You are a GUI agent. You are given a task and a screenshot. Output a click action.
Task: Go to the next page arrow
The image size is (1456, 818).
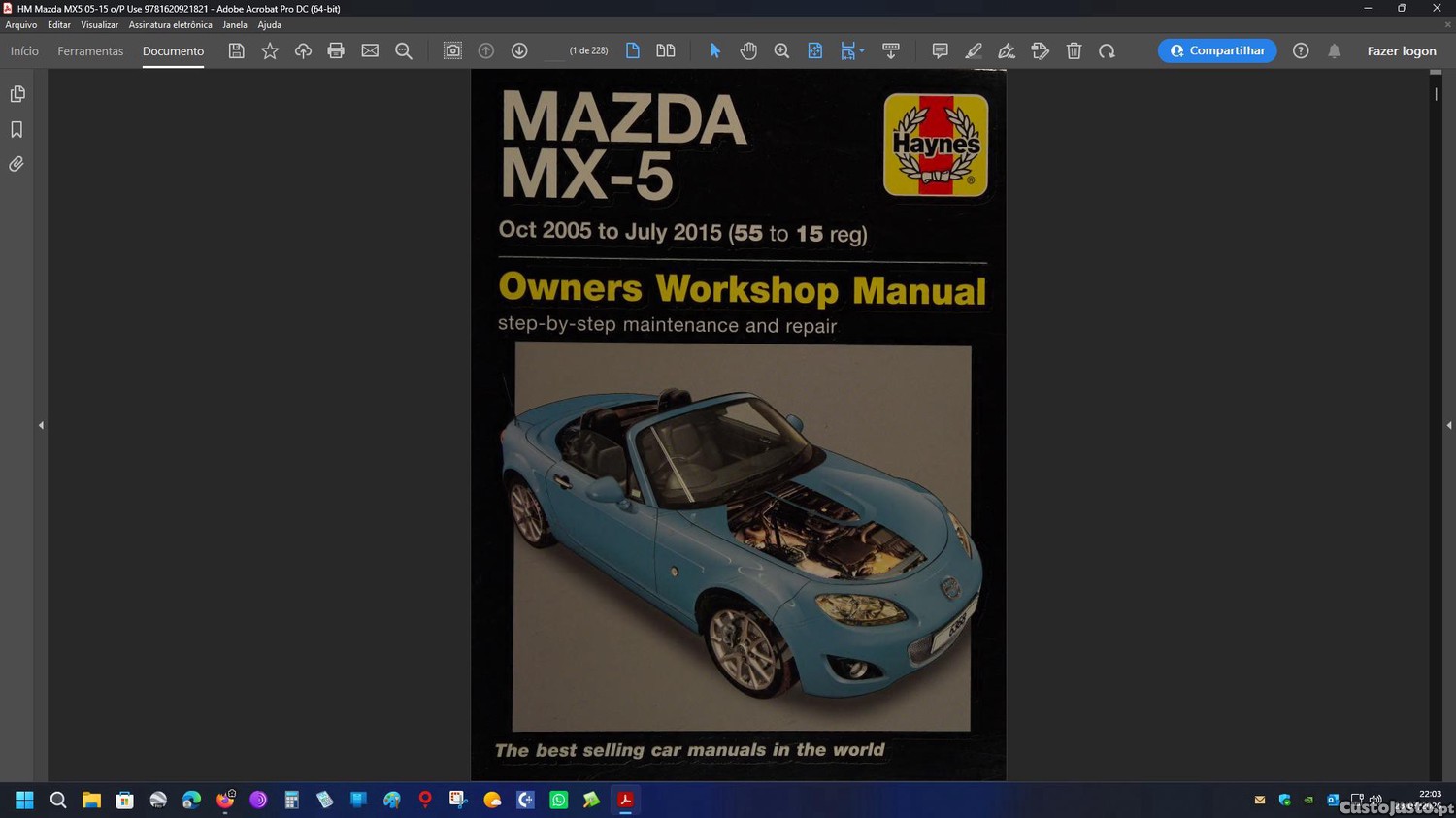point(519,50)
